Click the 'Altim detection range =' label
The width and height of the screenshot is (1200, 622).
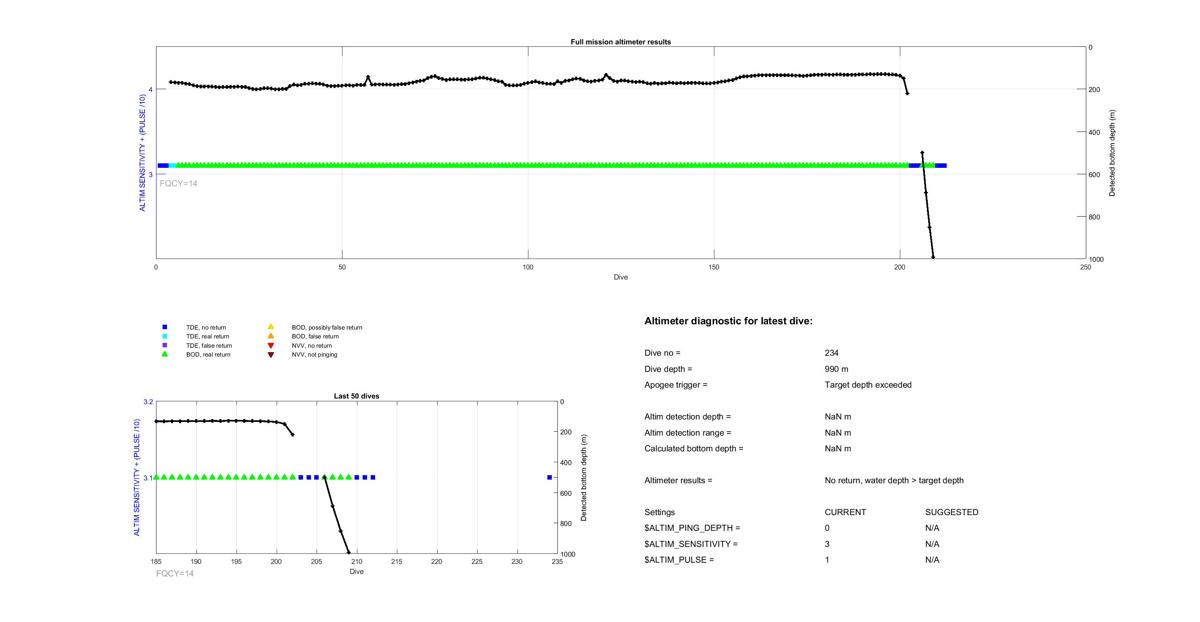(x=688, y=433)
